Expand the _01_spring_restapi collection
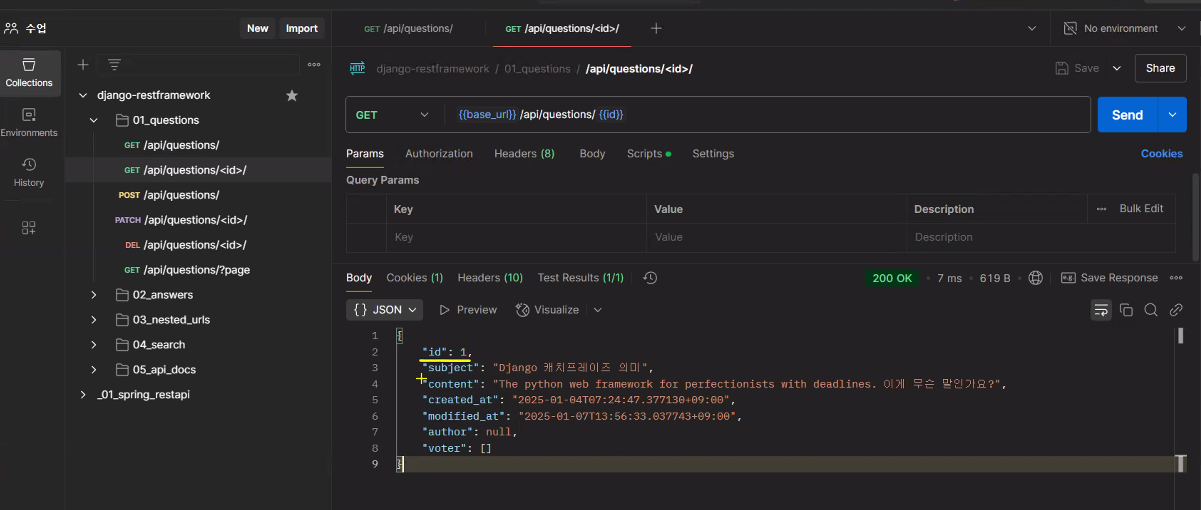Screen dimensions: 1201x510 tap(83, 395)
